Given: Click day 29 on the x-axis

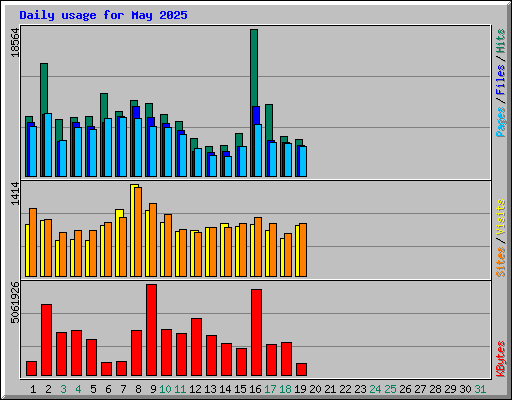Looking at the screenshot, I should tap(450, 389).
